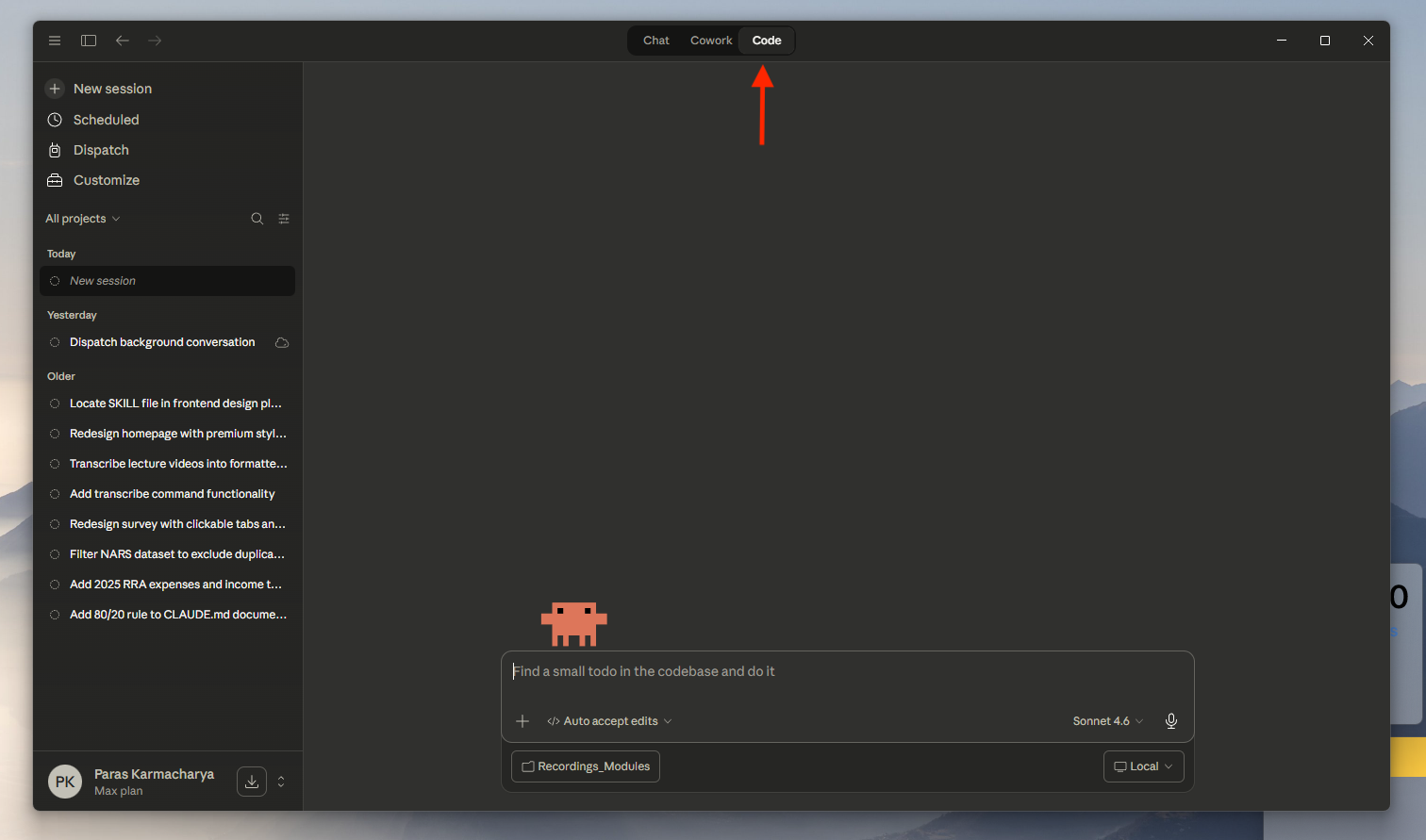Open the Sonnet 4.6 model selector
1426x840 pixels.
pos(1108,721)
